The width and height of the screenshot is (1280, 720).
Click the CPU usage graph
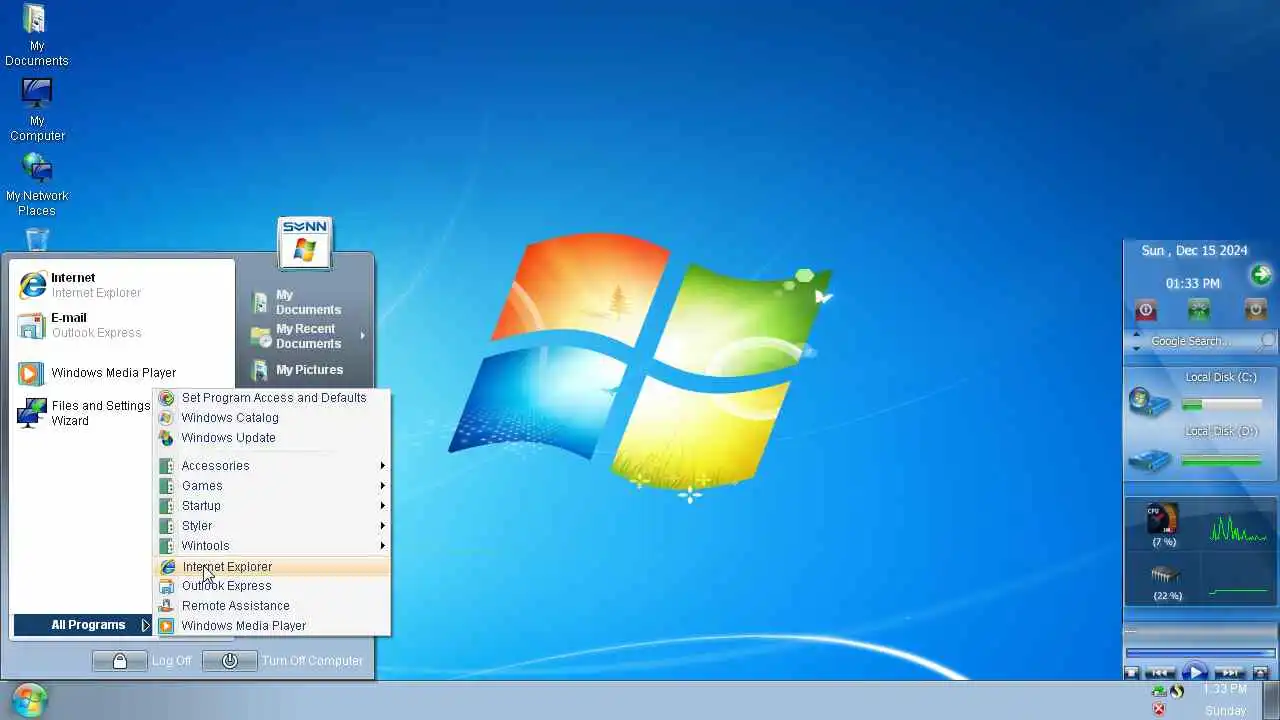tap(1239, 528)
